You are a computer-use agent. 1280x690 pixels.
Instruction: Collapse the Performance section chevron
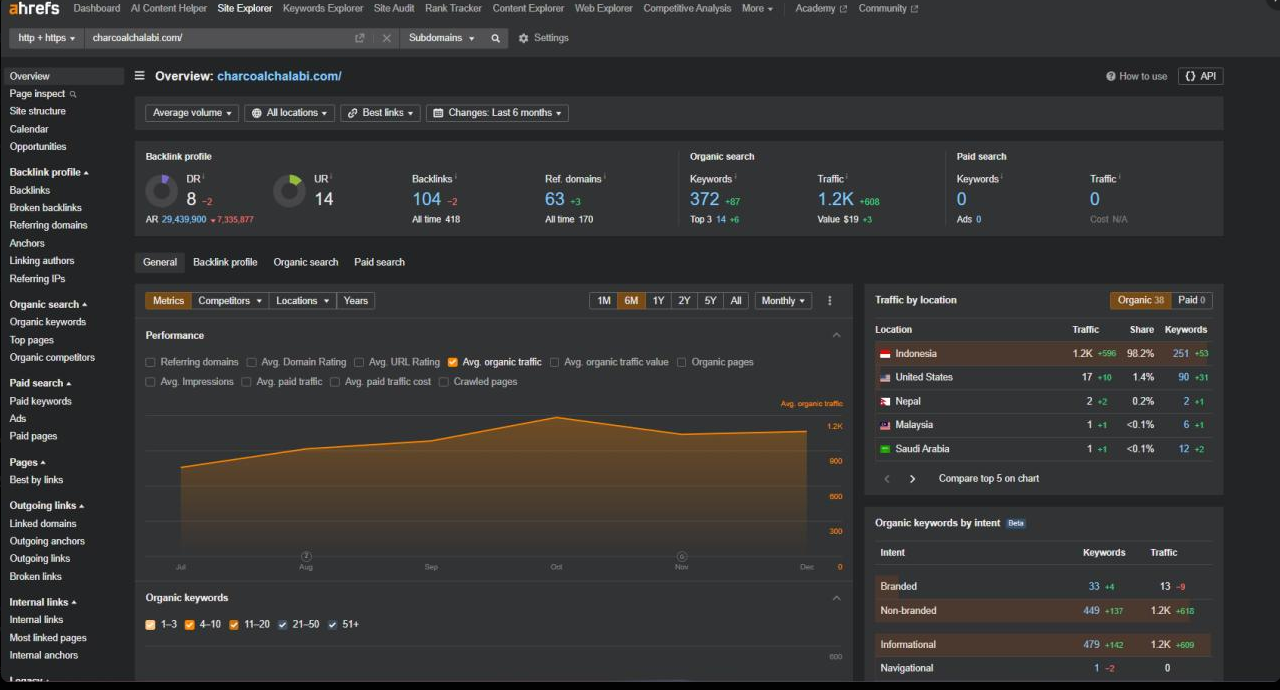837,336
